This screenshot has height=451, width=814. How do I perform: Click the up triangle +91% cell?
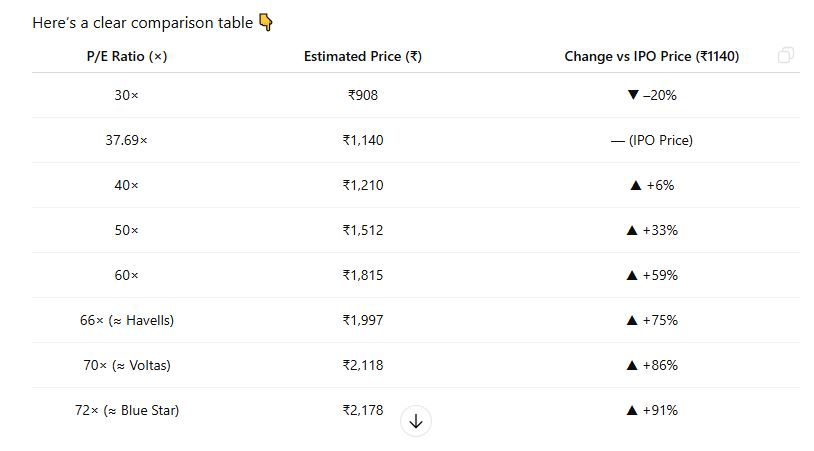[651, 410]
